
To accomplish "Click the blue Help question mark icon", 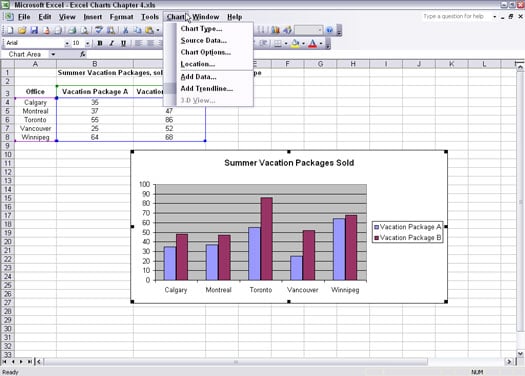I will [329, 30].
